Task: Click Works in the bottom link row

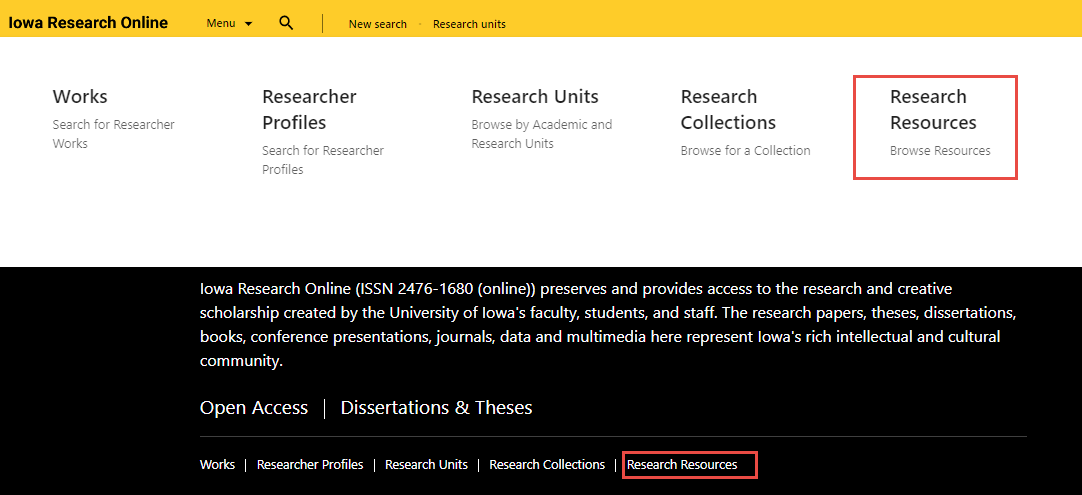Action: coord(217,465)
